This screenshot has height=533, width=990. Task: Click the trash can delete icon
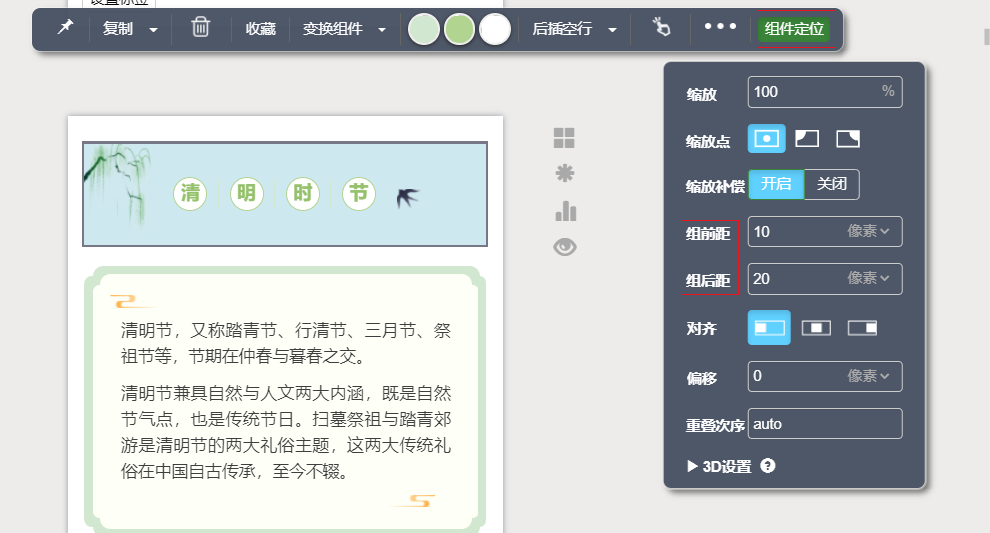click(200, 27)
